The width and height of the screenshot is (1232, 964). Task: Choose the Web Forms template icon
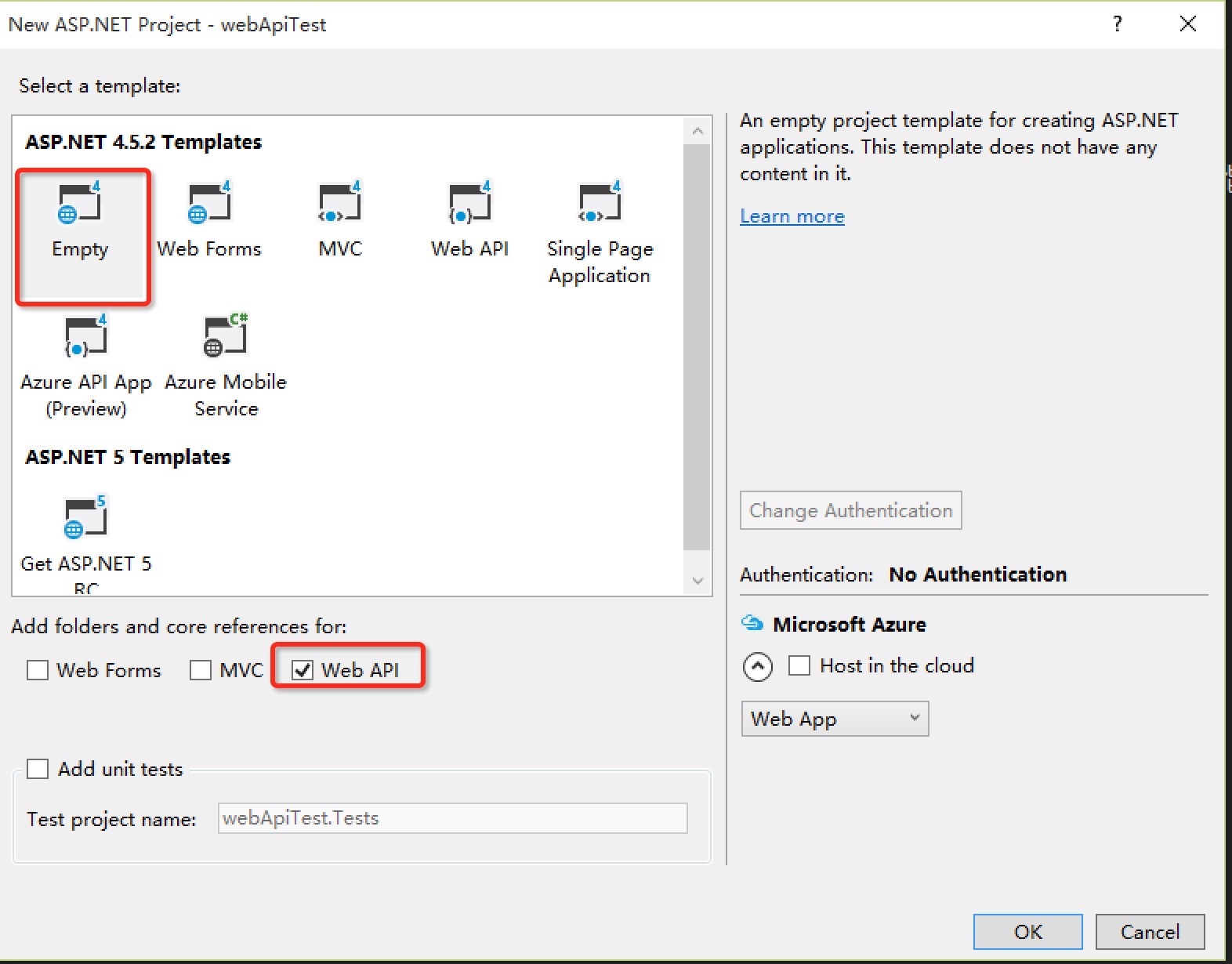pos(210,202)
